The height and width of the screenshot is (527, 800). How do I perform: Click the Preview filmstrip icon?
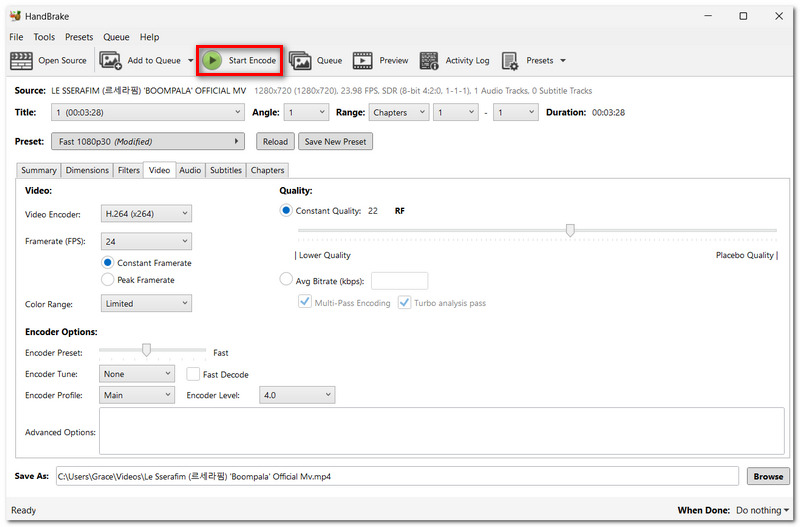362,61
